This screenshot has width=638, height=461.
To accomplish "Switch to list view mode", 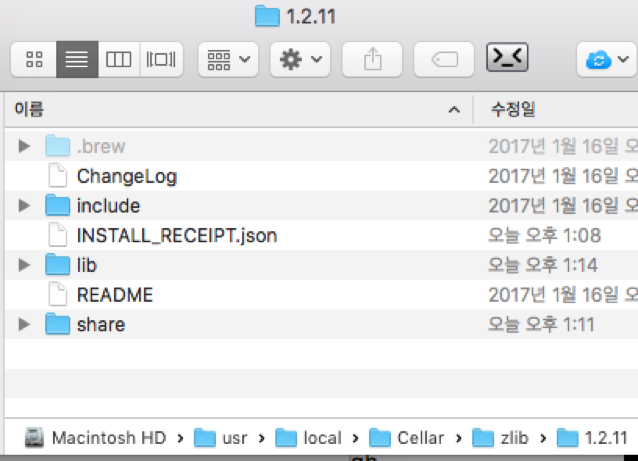I will (x=76, y=60).
